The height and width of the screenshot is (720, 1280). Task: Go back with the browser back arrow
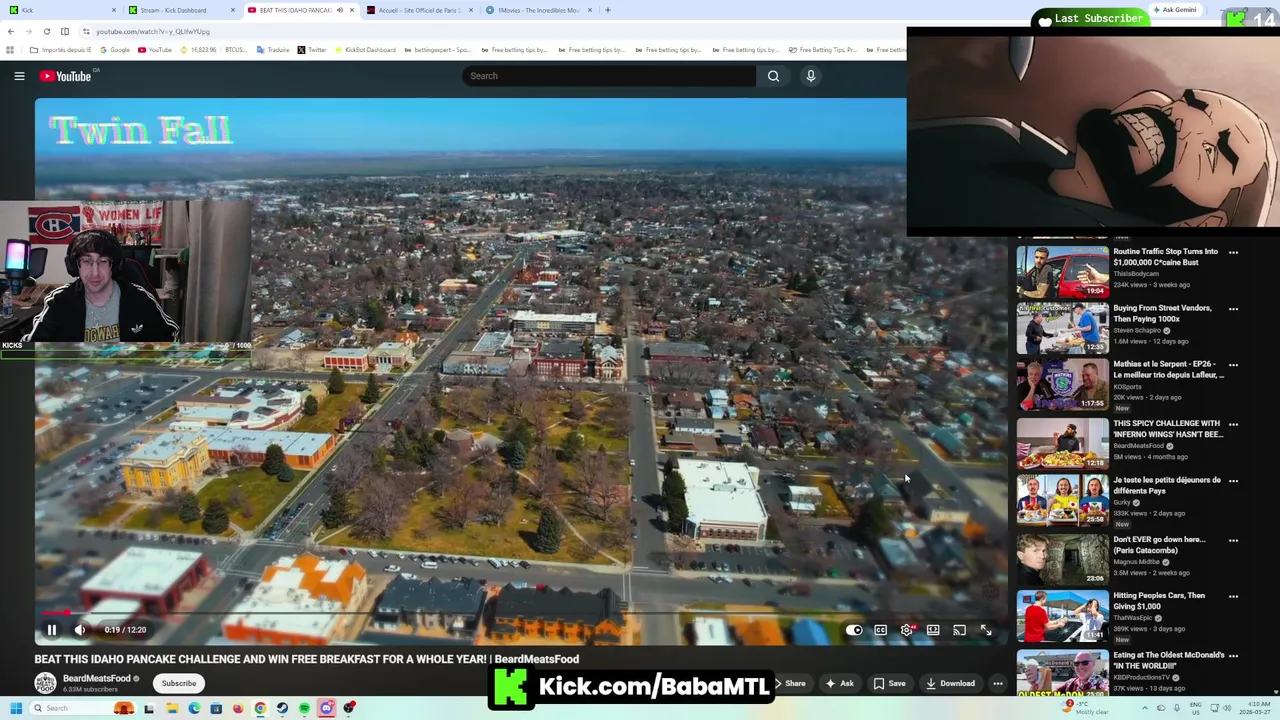coord(11,31)
